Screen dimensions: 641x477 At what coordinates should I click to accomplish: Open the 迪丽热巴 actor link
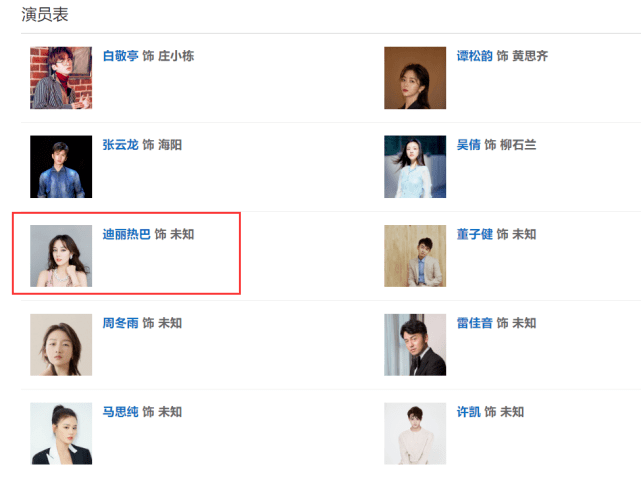126,234
